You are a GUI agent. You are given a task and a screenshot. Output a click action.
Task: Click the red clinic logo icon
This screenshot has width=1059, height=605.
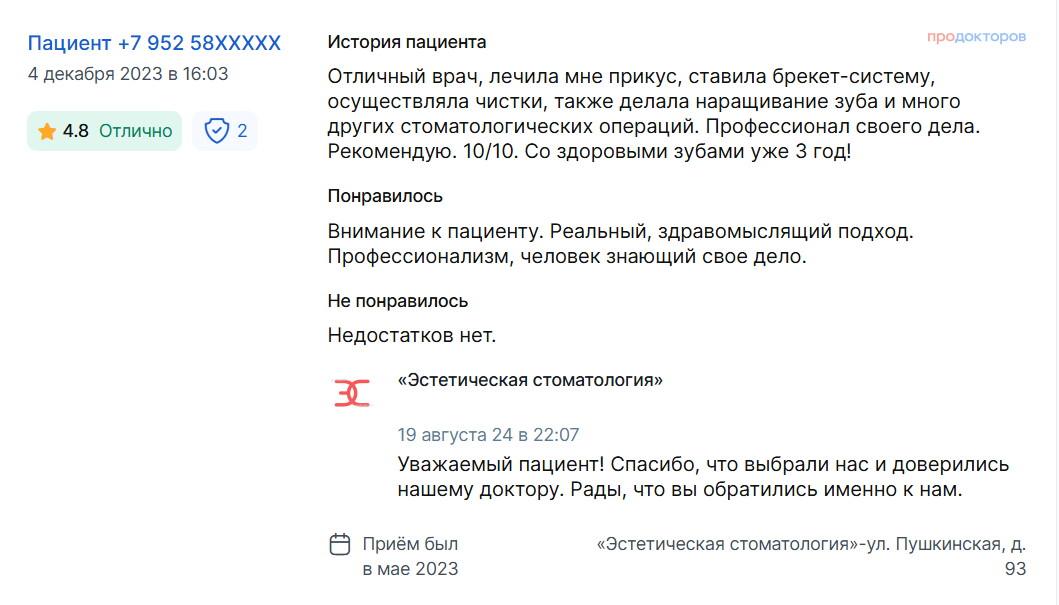pyautogui.click(x=352, y=392)
